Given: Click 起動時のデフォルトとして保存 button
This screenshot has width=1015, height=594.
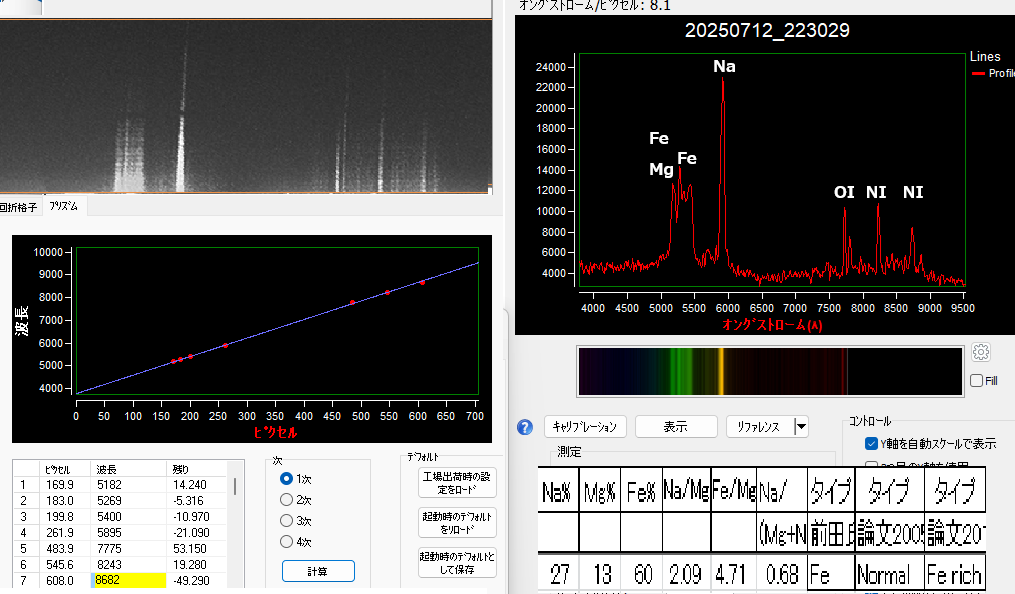Looking at the screenshot, I should [x=457, y=563].
